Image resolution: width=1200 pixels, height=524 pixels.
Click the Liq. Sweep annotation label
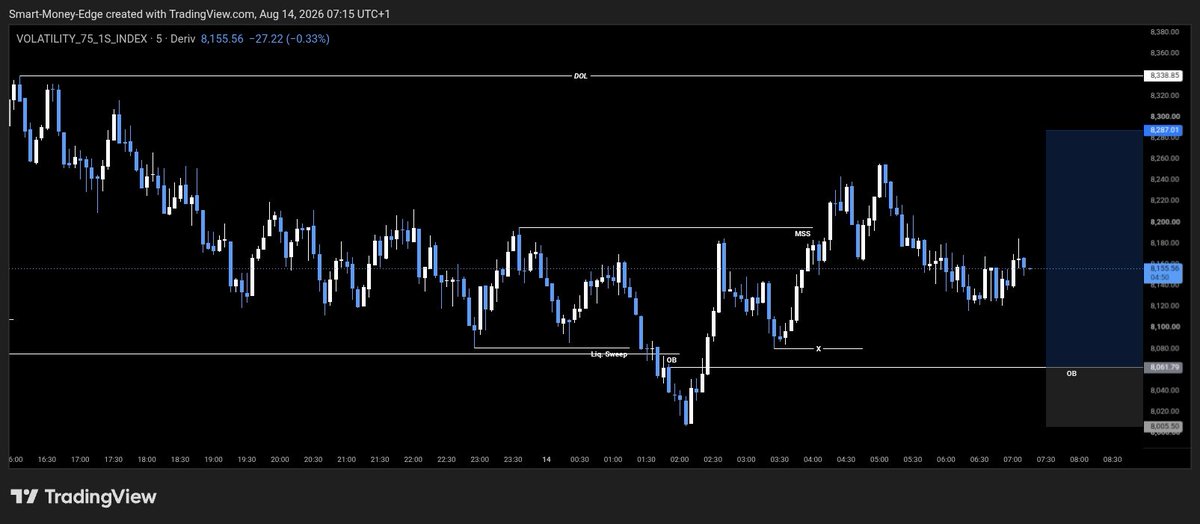(x=608, y=354)
